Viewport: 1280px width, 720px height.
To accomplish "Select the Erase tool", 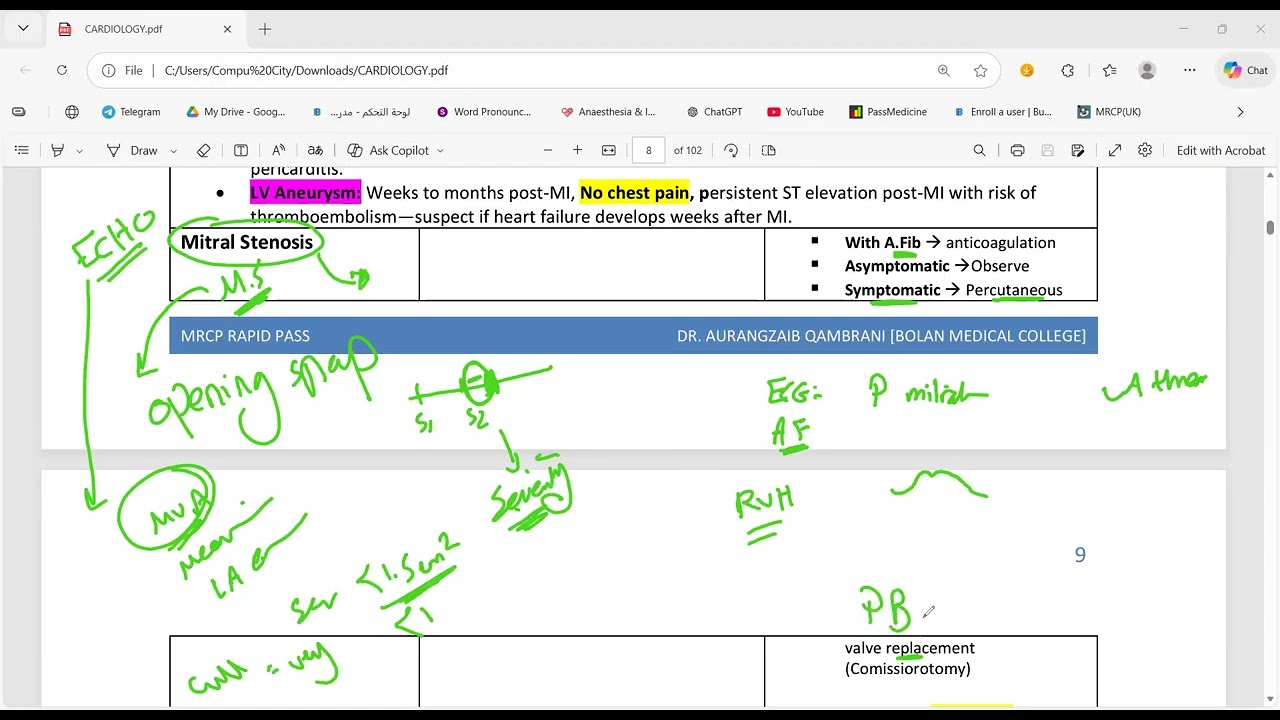I will click(203, 150).
